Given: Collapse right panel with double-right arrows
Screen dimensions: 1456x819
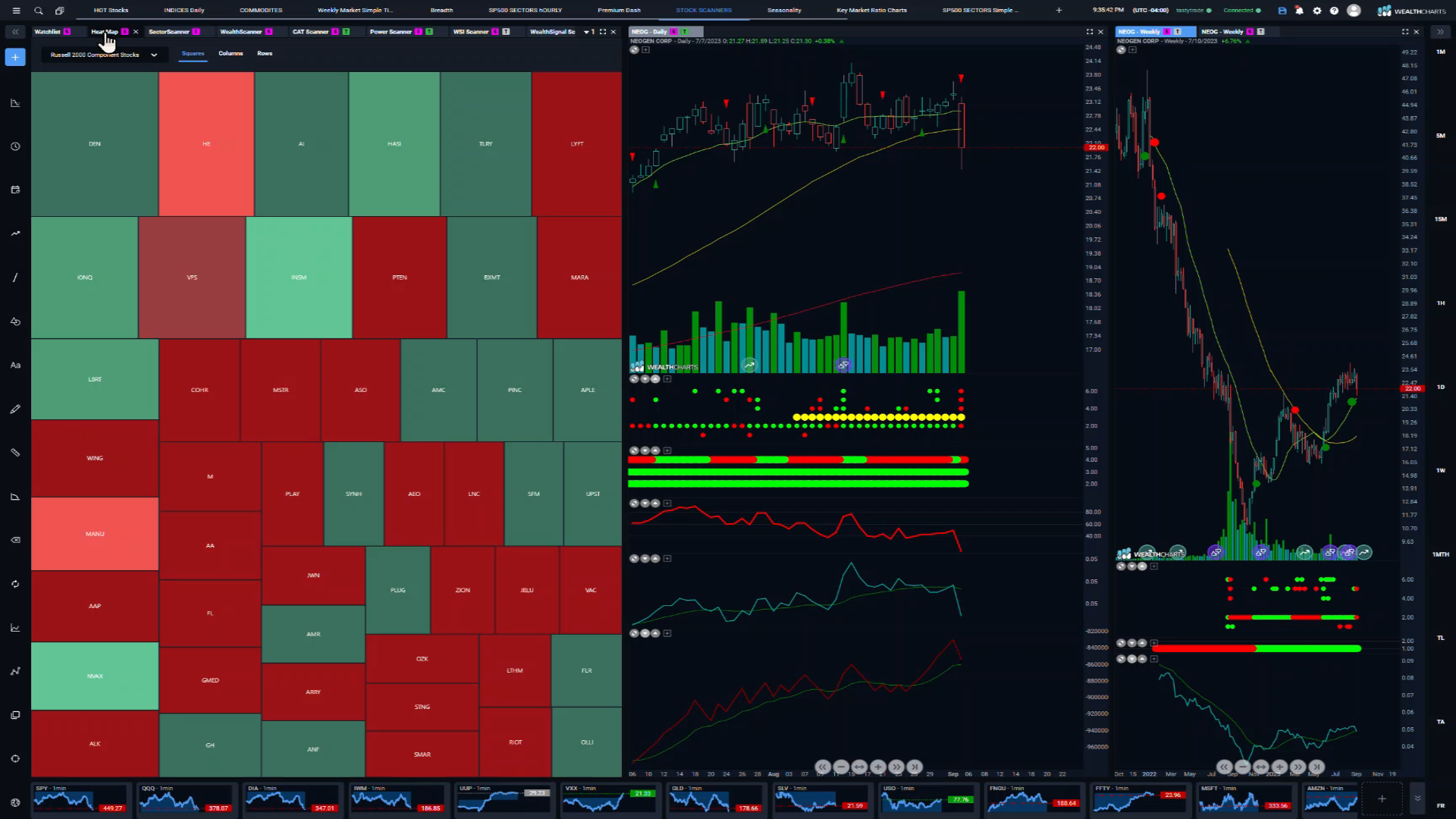Looking at the screenshot, I should pos(1440,32).
